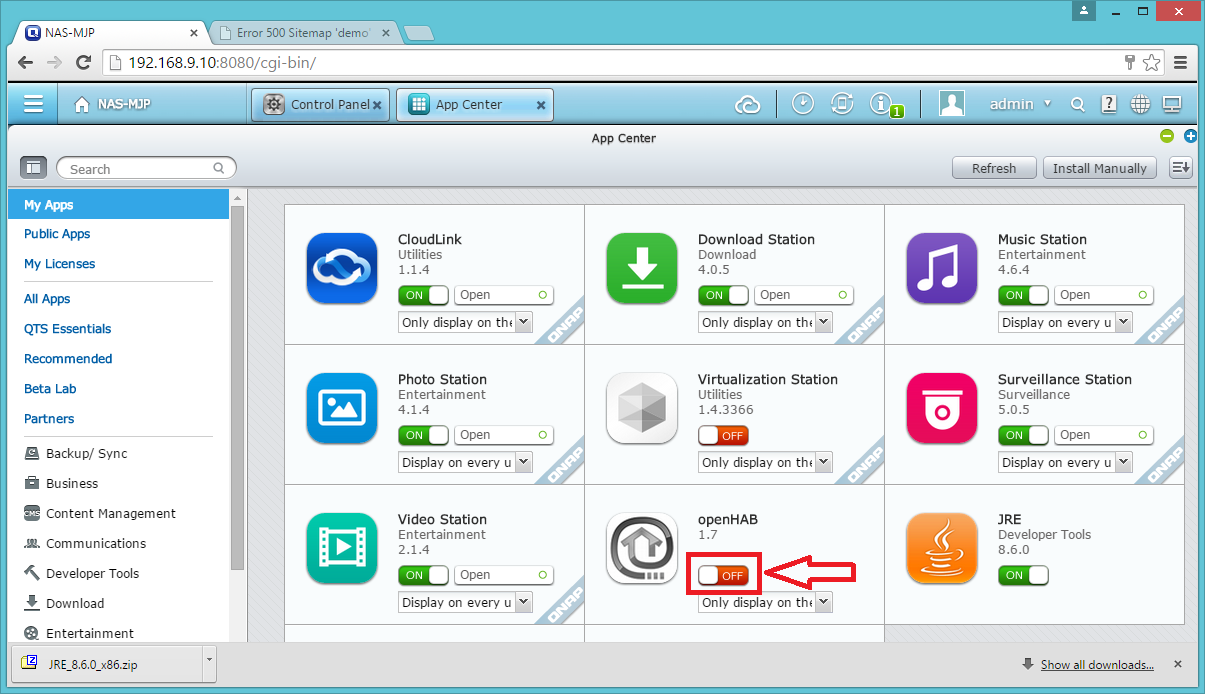
Task: Open the JRE_8.6.0_x86.zip download item
Action: [105, 663]
